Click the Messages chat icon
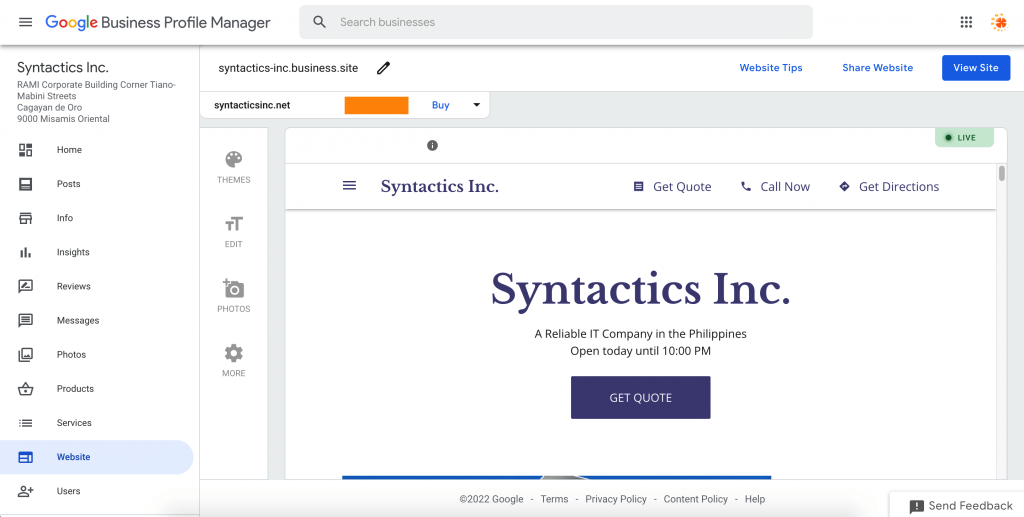Image resolution: width=1024 pixels, height=517 pixels. tap(25, 321)
